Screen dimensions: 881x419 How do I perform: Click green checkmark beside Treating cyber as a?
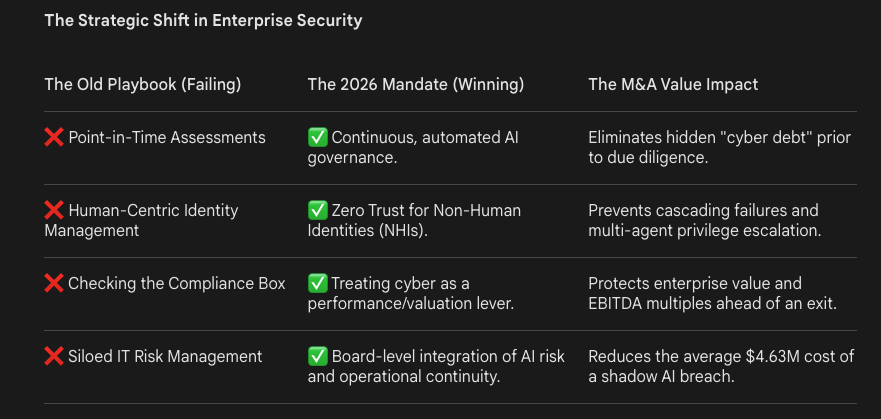click(317, 284)
